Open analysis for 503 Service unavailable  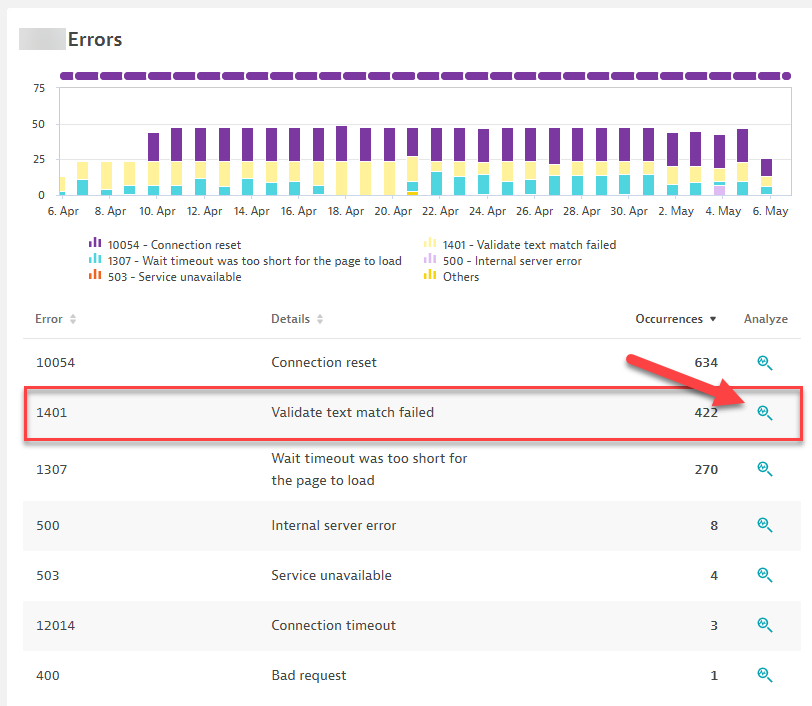tap(764, 575)
